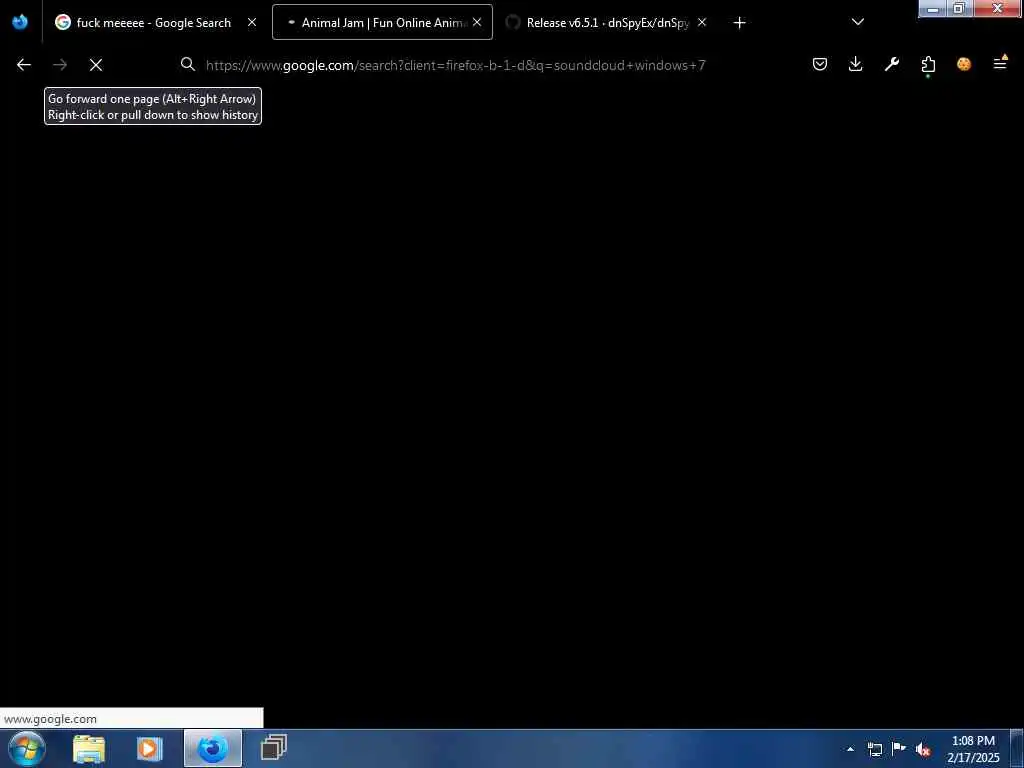The image size is (1024, 768).
Task: Click the stacked windows taskbar icon
Action: click(274, 749)
